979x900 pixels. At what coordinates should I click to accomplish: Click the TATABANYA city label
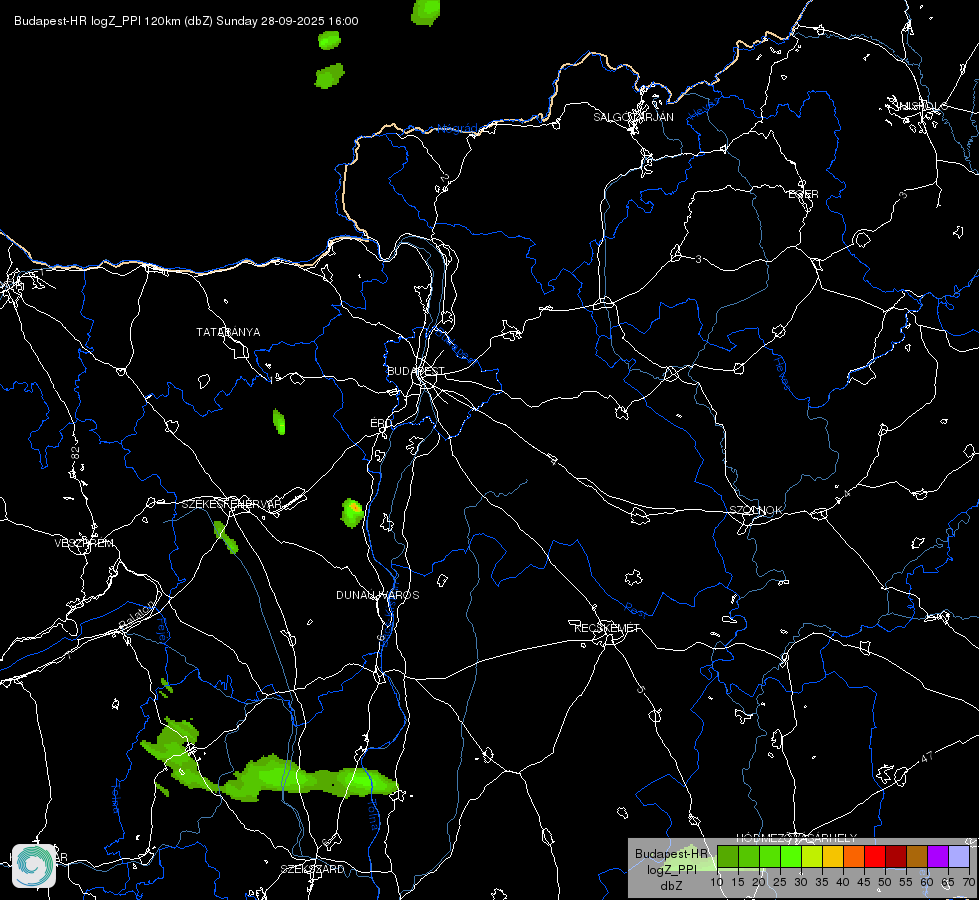(x=228, y=332)
